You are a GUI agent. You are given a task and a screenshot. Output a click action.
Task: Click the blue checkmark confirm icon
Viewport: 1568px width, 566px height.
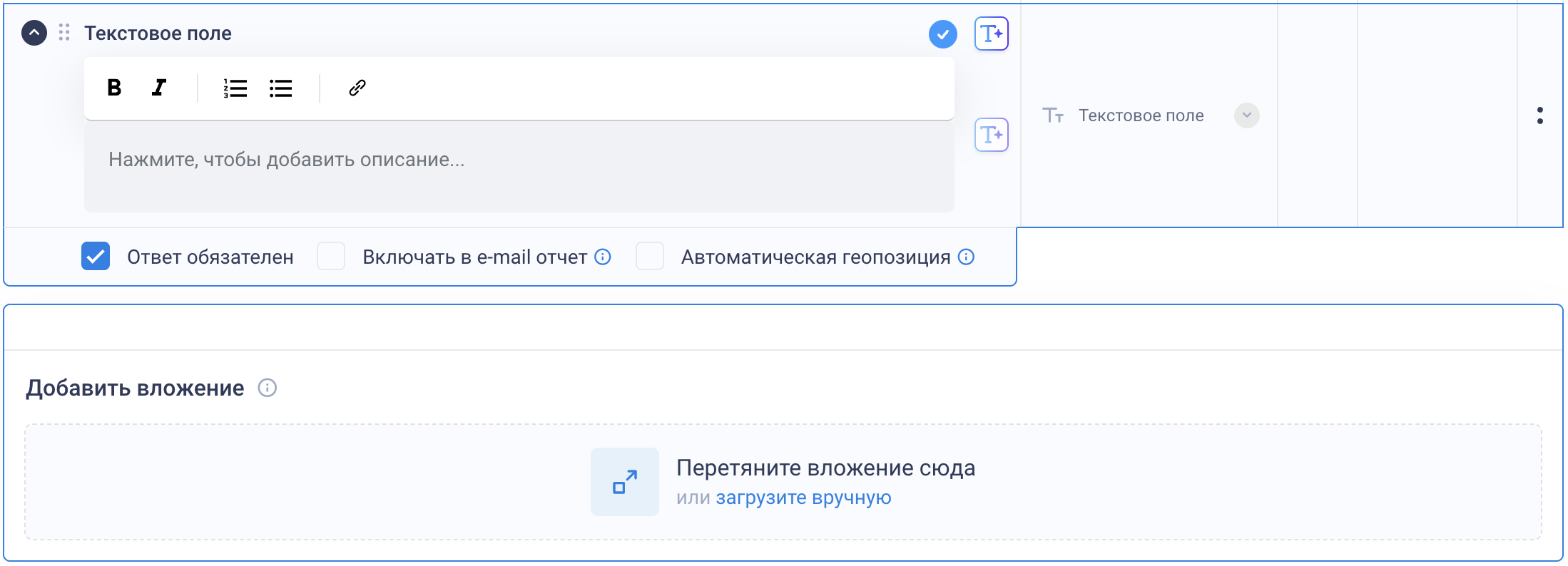[x=942, y=34]
